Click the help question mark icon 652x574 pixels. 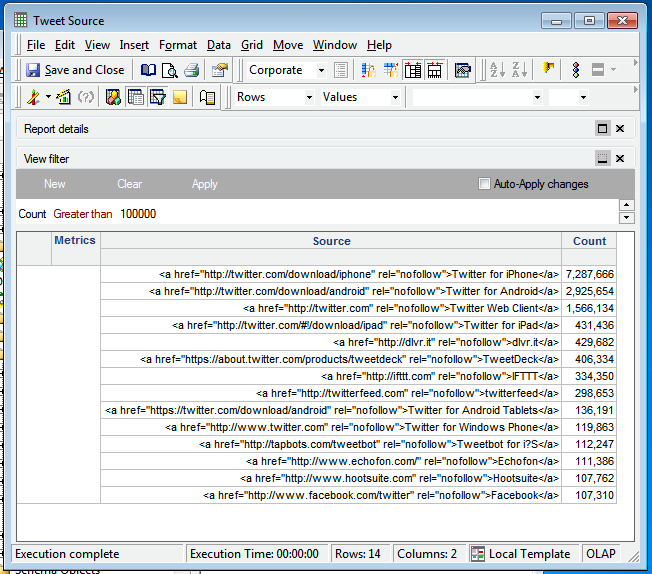tap(86, 97)
